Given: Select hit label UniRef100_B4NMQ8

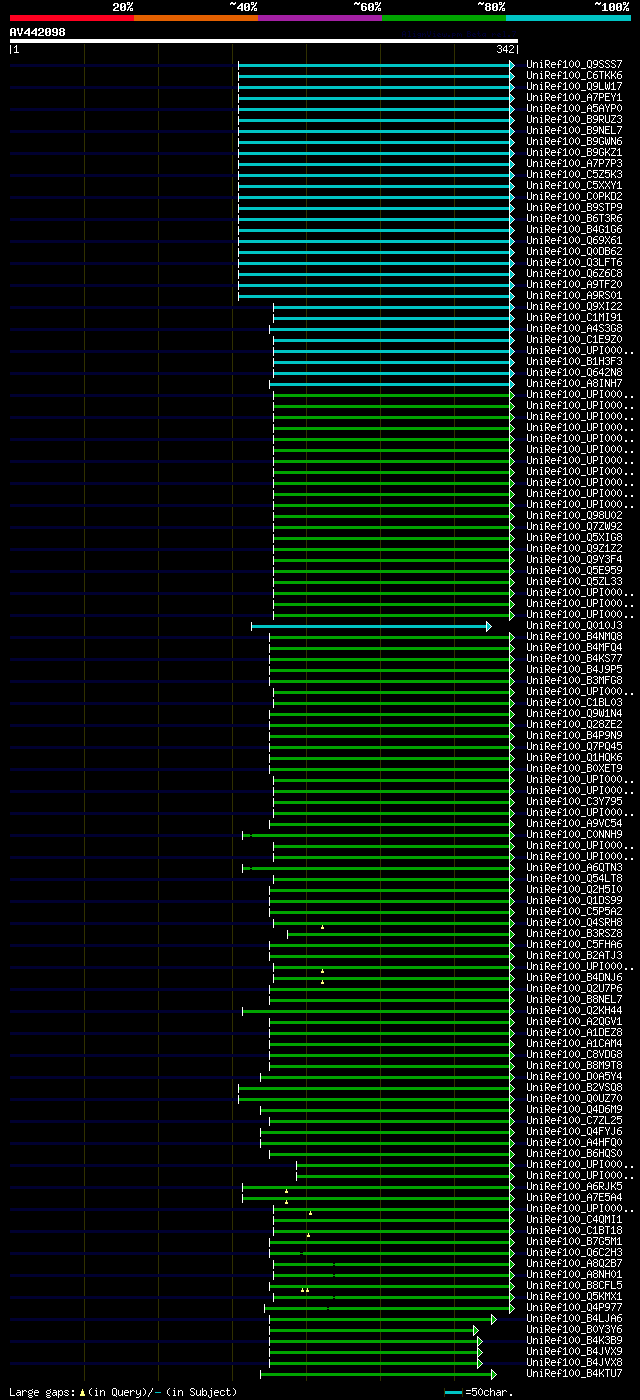Looking at the screenshot, I should pyautogui.click(x=574, y=636).
